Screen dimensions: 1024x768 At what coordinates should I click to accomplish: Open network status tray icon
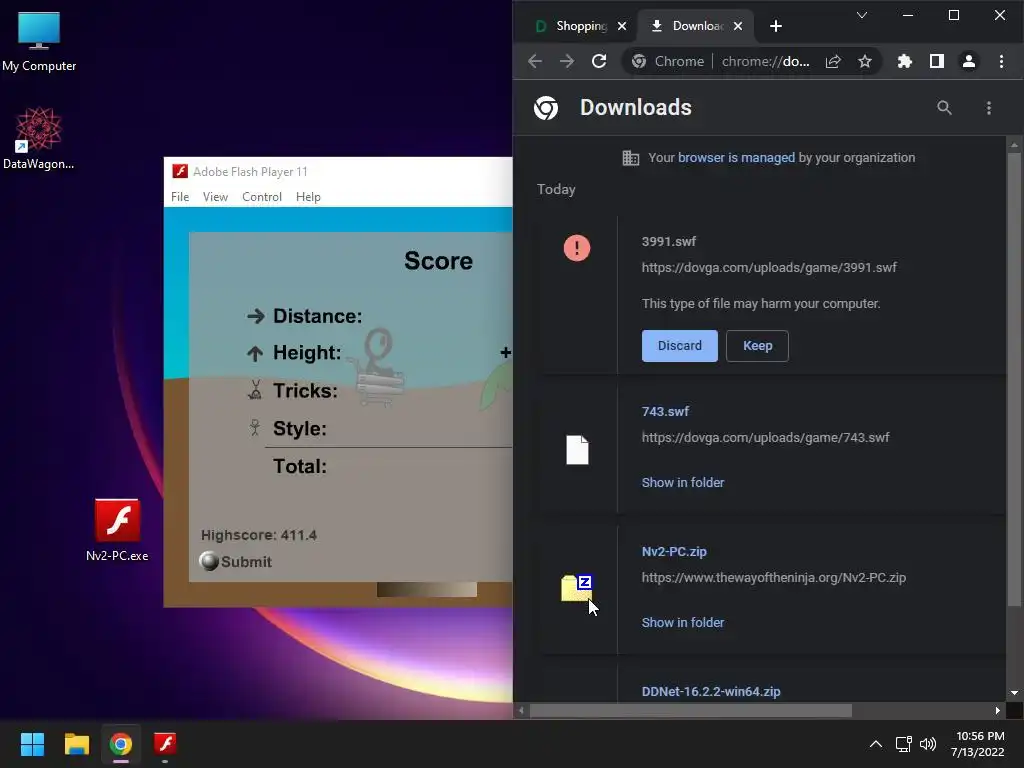(903, 744)
